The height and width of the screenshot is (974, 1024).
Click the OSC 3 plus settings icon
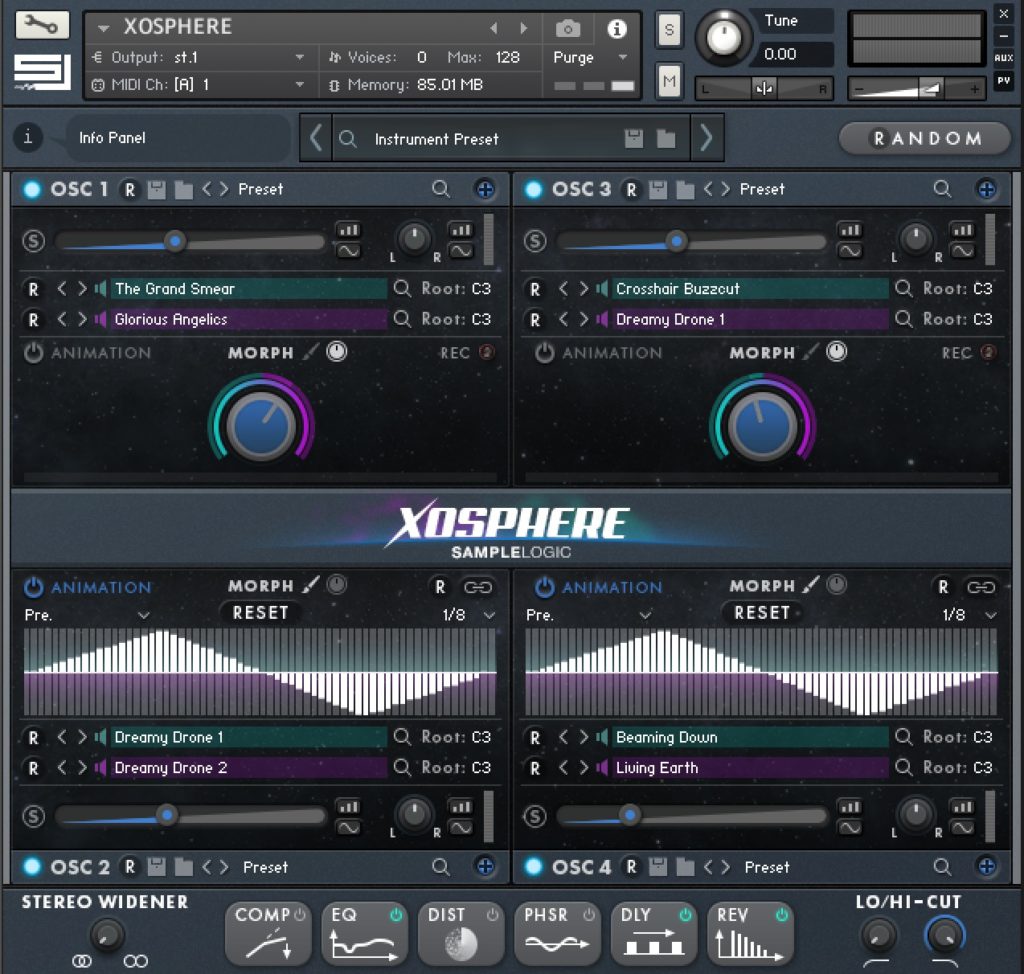(986, 189)
